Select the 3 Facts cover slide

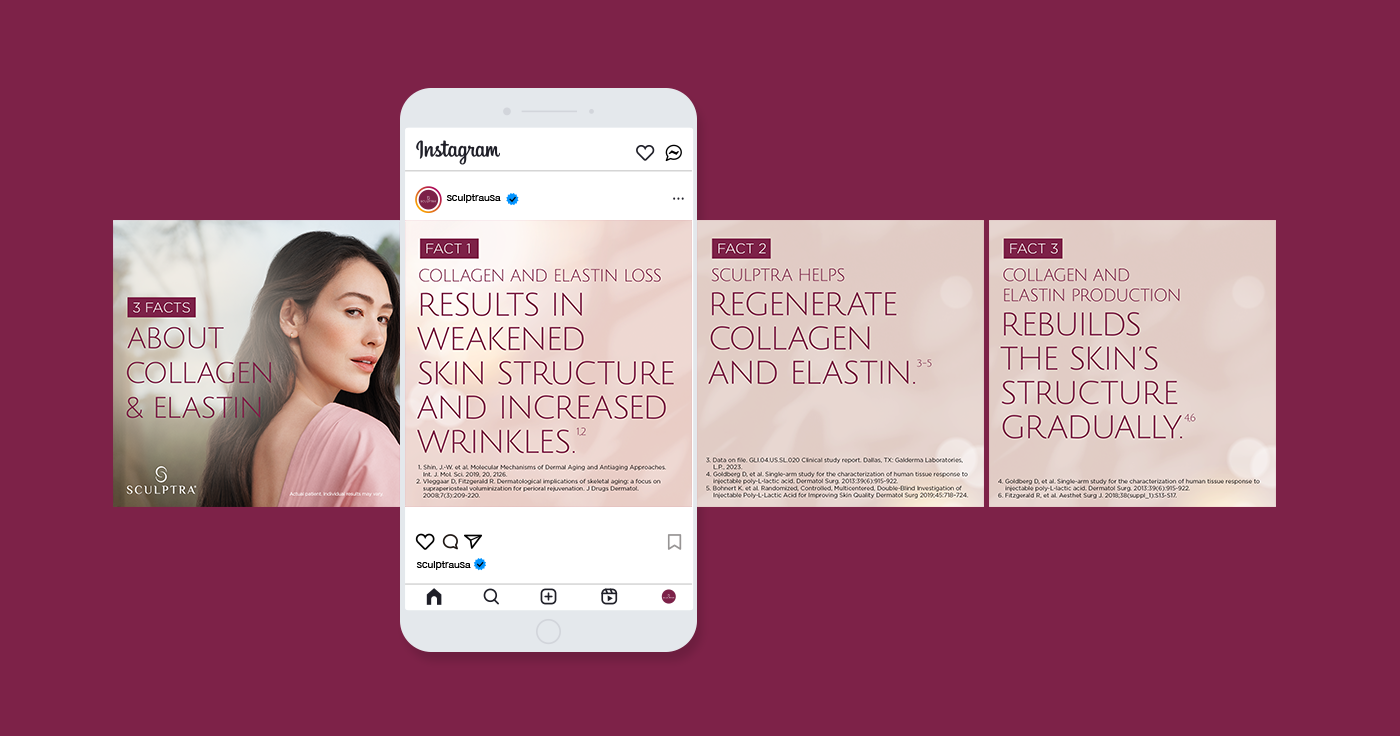click(257, 363)
